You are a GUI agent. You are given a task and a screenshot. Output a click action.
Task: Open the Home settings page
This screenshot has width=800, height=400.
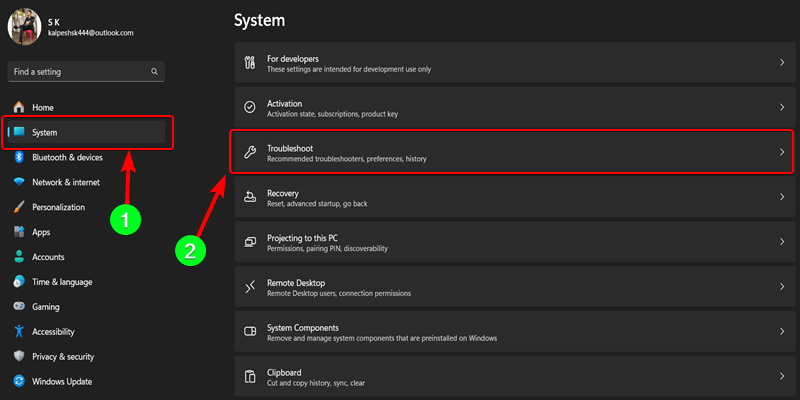coord(42,107)
